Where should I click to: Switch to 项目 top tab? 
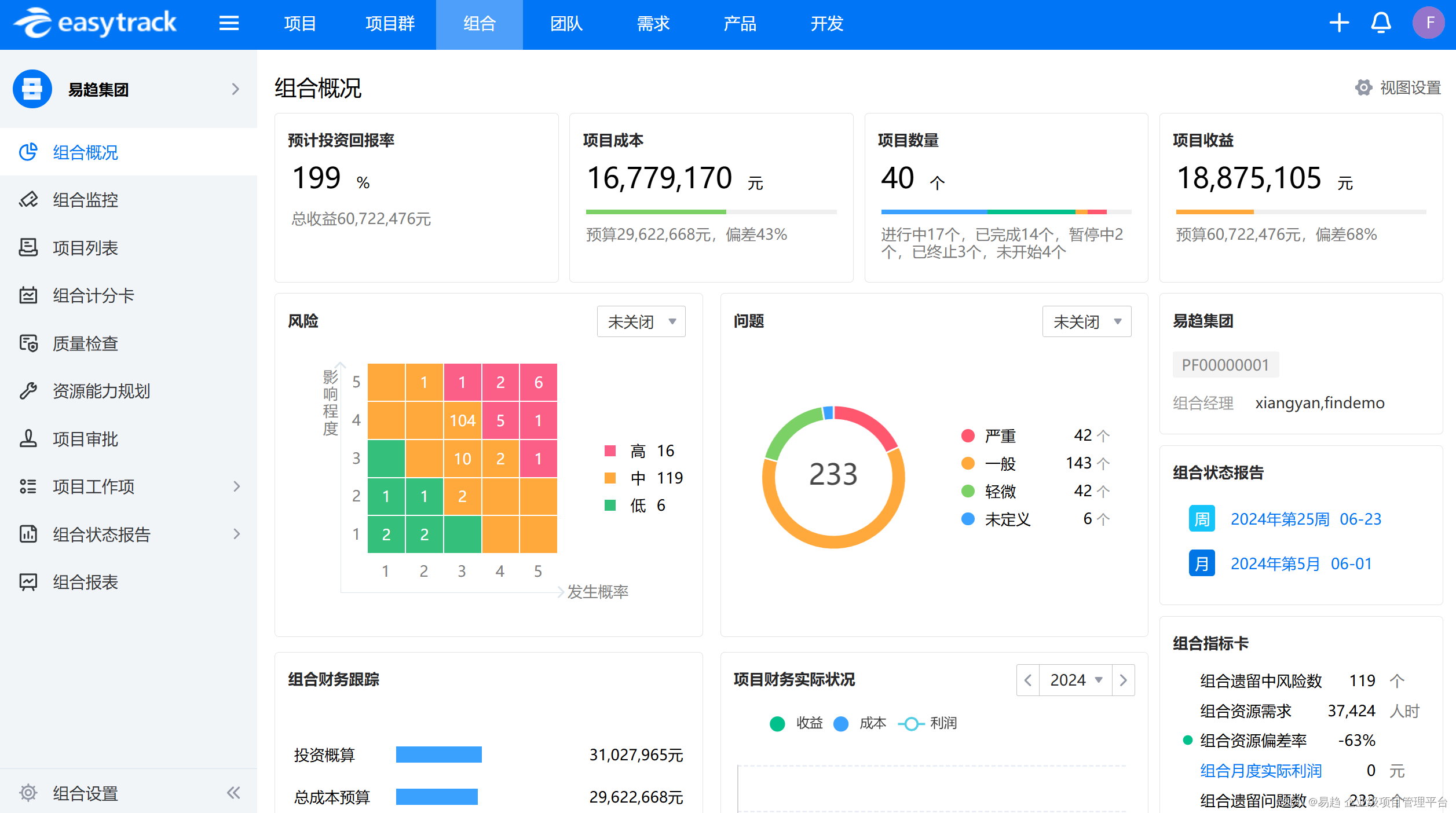click(x=300, y=24)
